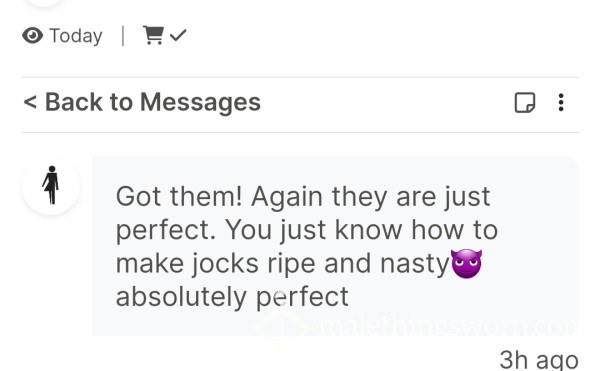Click the "absolutely perfect" message line

point(232,297)
